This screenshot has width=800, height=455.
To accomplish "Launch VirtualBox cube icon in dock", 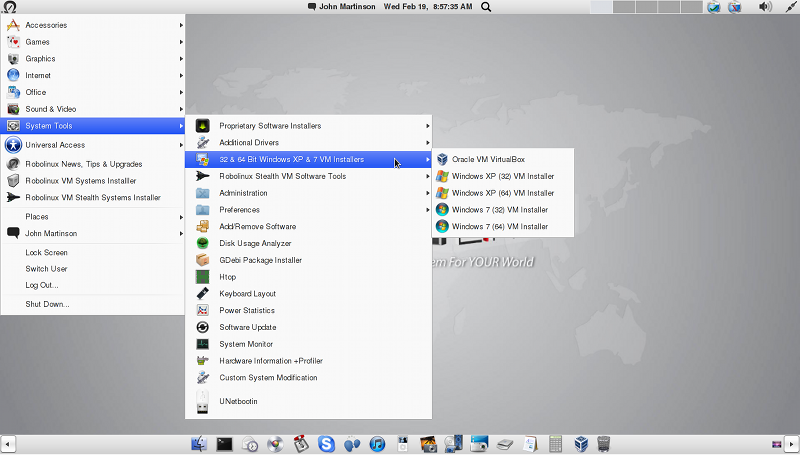I will pyautogui.click(x=581, y=444).
